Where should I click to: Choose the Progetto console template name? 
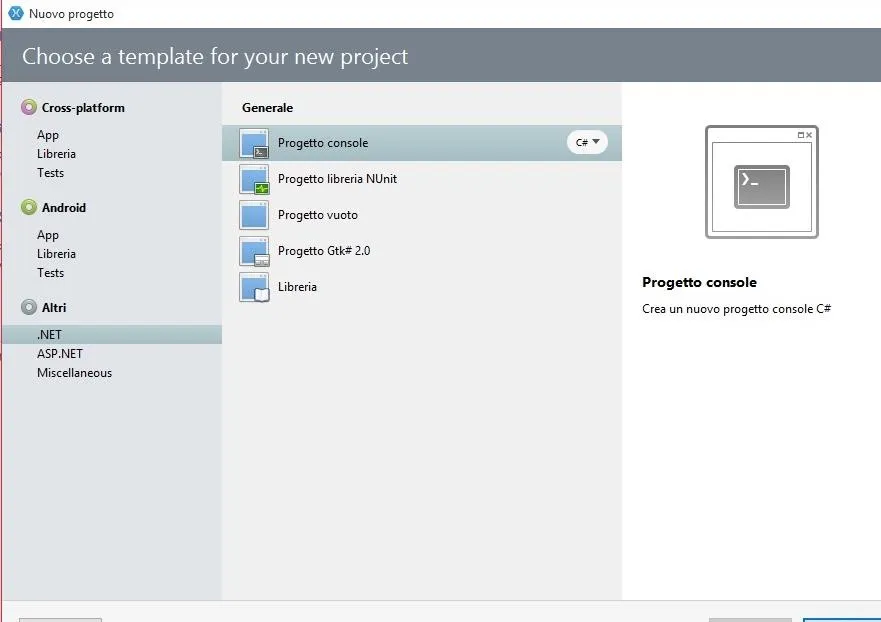pos(323,143)
